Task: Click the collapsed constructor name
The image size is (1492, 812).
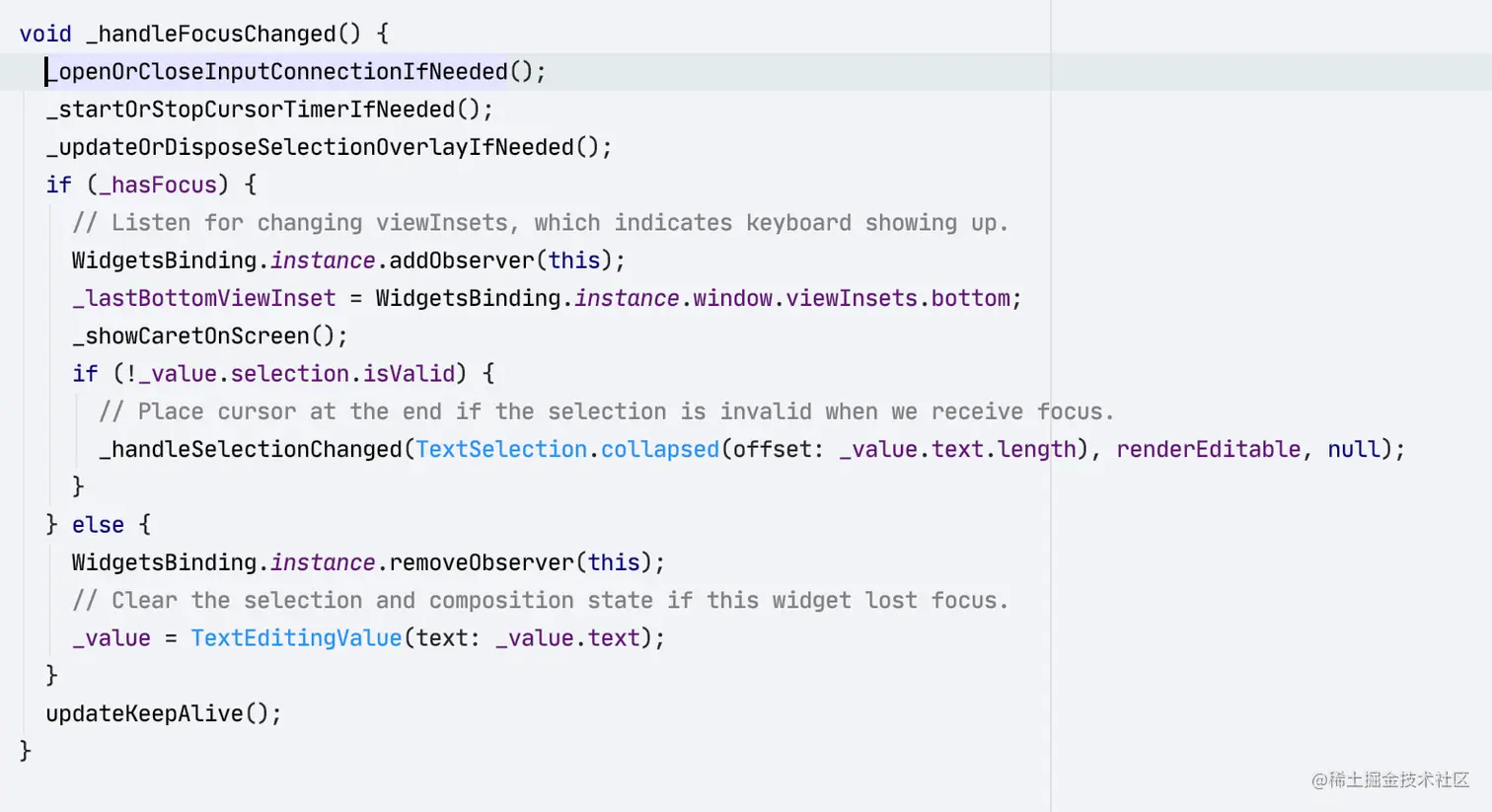Action: [660, 449]
